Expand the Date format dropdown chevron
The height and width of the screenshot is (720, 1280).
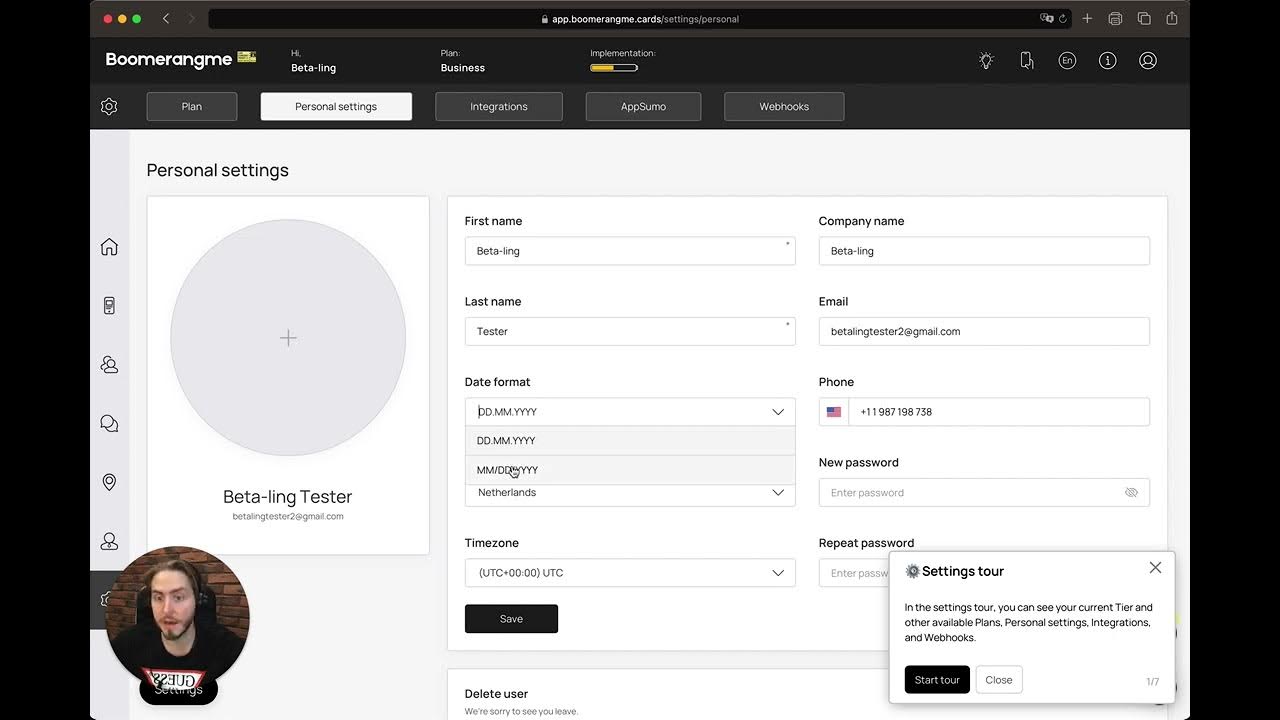tap(778, 412)
